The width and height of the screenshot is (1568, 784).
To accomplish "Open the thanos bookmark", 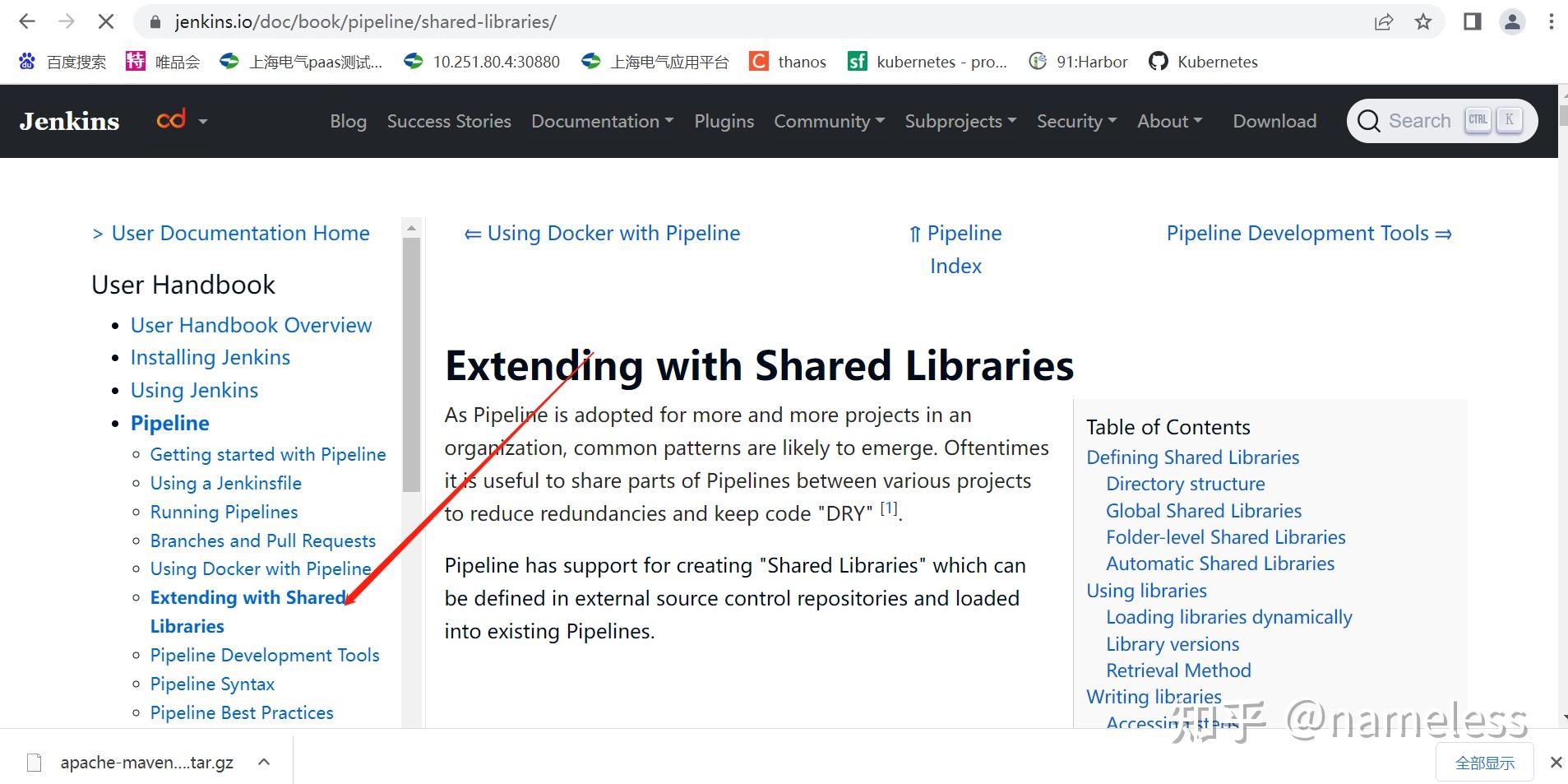I will 788,62.
